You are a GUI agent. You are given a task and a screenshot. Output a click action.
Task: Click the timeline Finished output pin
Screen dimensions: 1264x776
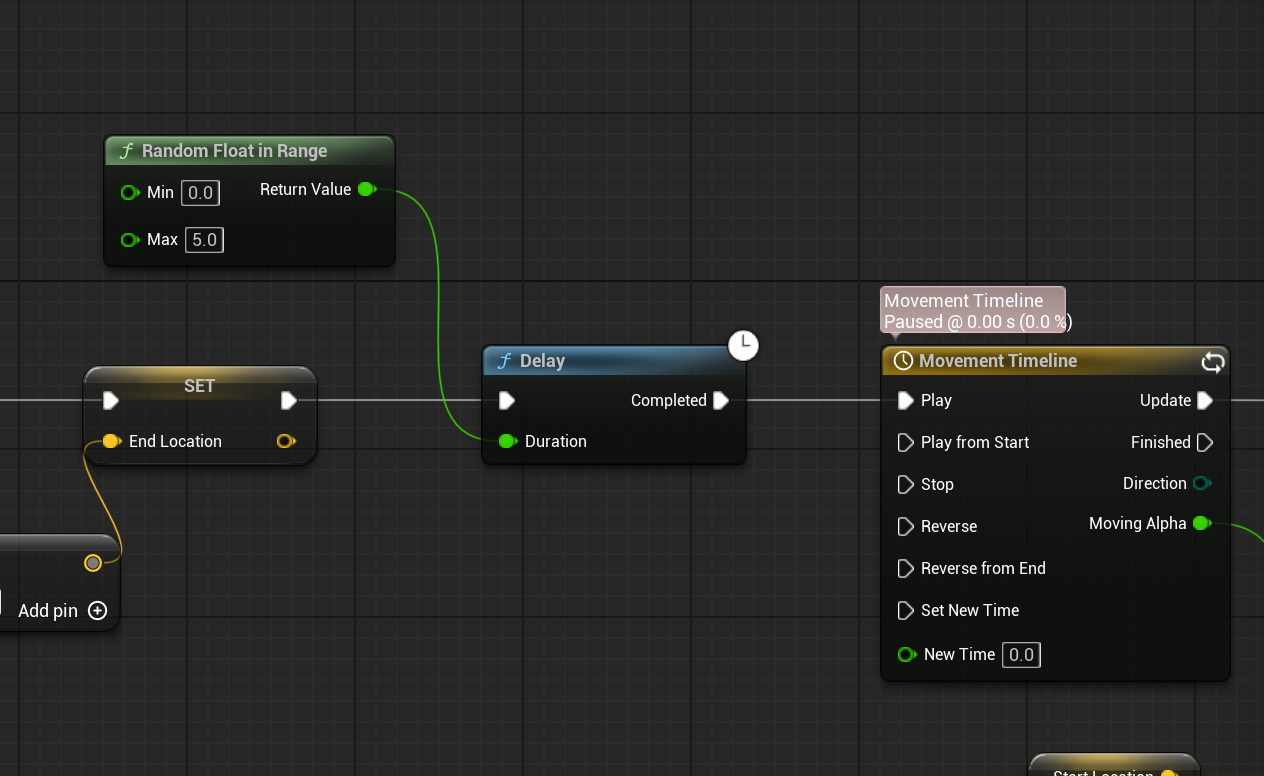click(1205, 442)
